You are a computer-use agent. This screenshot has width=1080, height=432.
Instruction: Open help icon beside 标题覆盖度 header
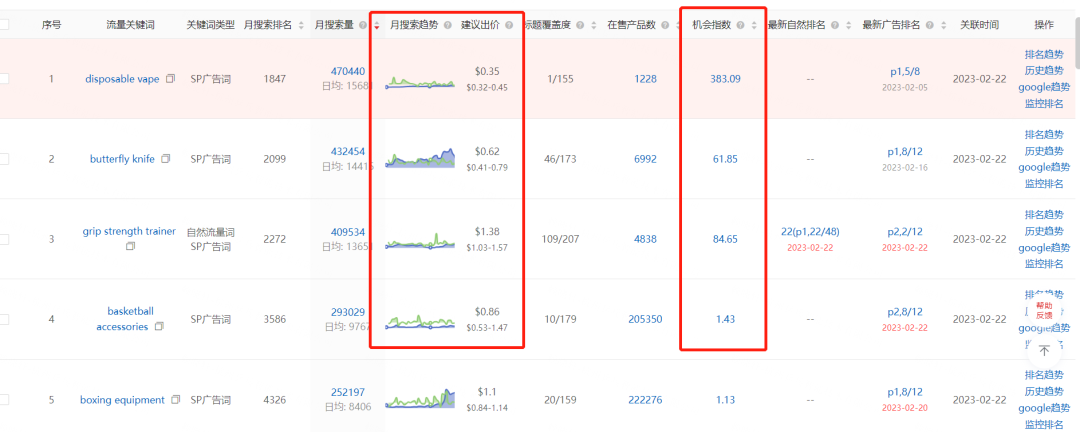[x=580, y=25]
